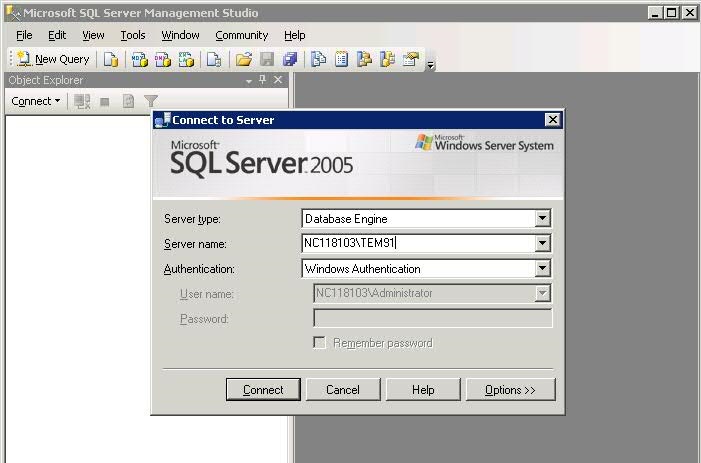Show the Template Explorer icon
Screen dimensions: 701x463
point(387,59)
